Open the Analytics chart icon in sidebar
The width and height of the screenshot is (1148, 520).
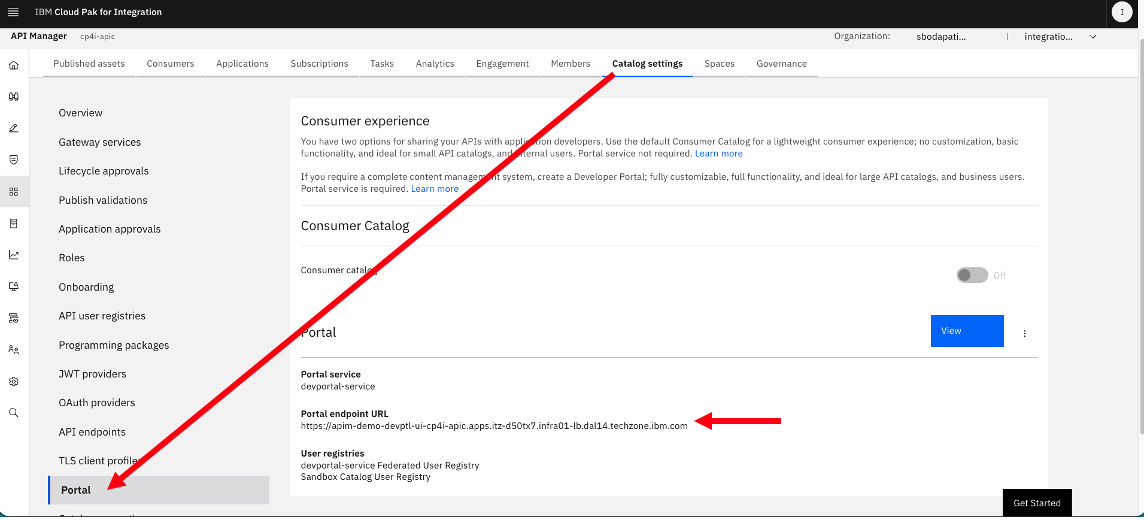[13, 255]
